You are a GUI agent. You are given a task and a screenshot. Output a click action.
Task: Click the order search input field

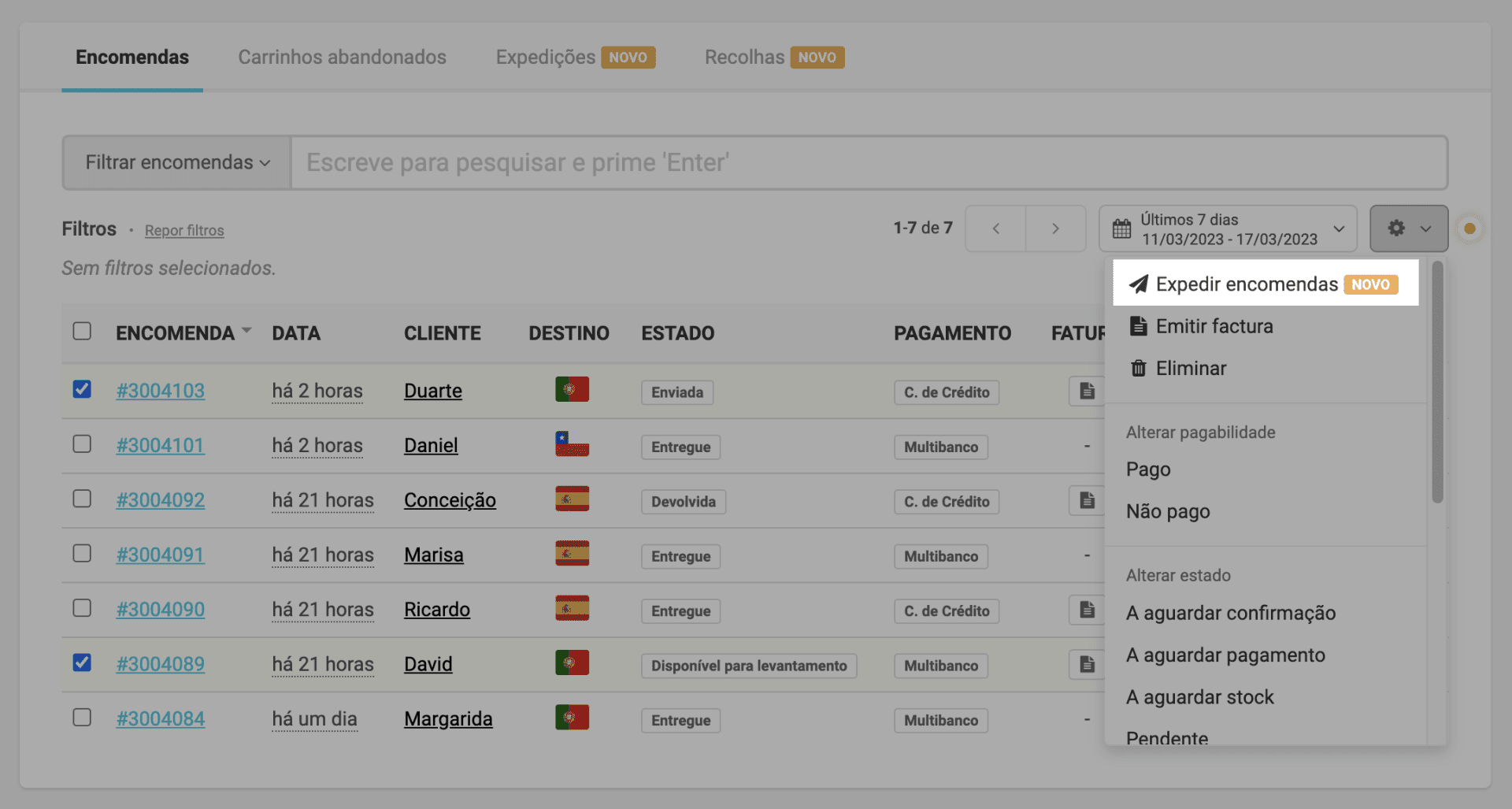[868, 162]
